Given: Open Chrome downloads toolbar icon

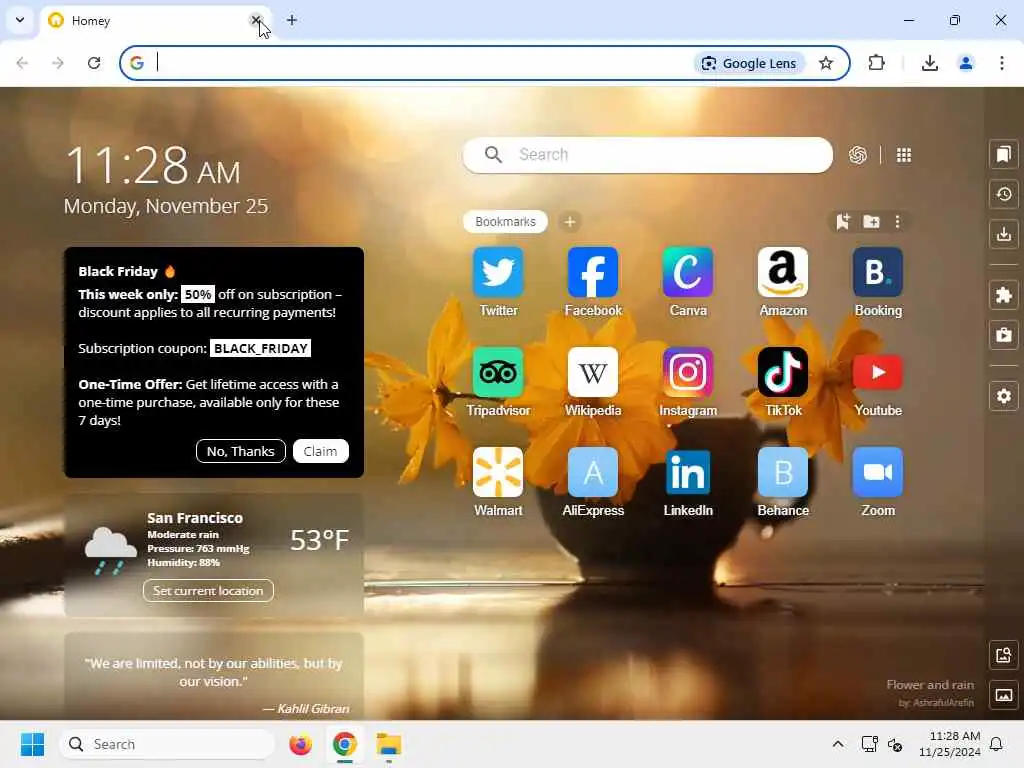Looking at the screenshot, I should [x=929, y=63].
